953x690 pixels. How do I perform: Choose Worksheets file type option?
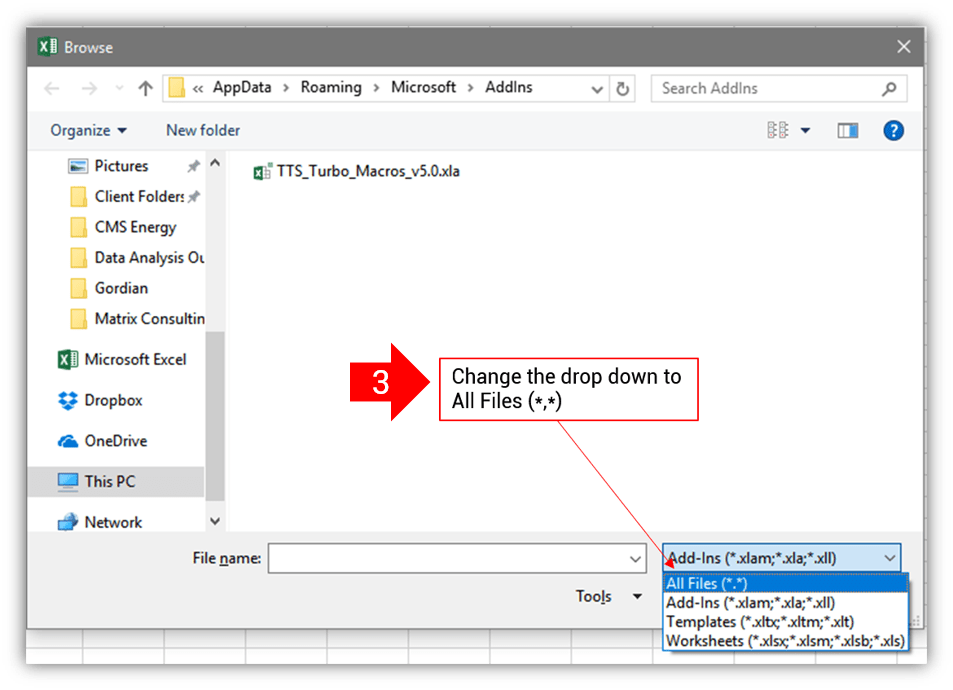click(x=785, y=641)
